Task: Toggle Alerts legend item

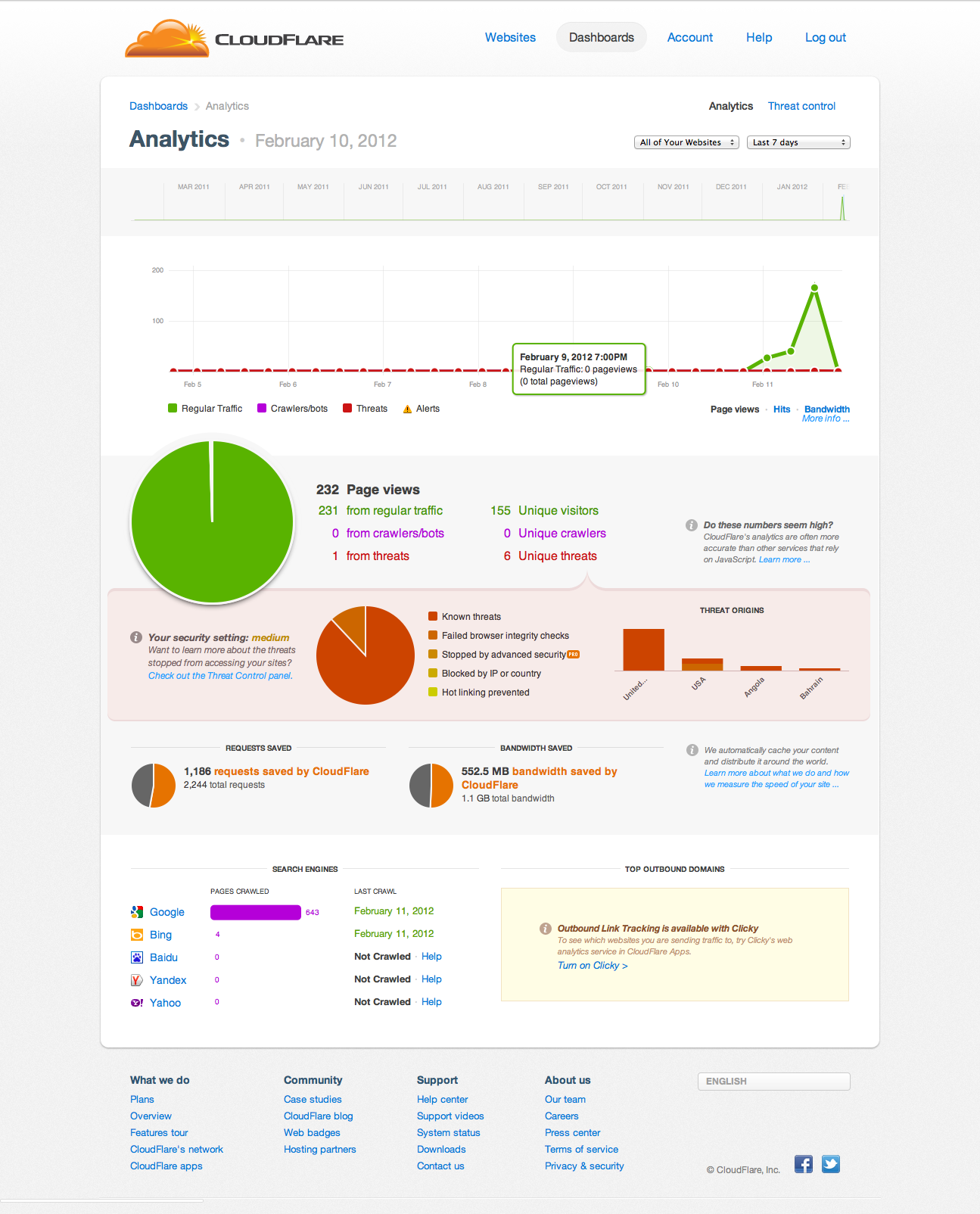Action: 422,409
